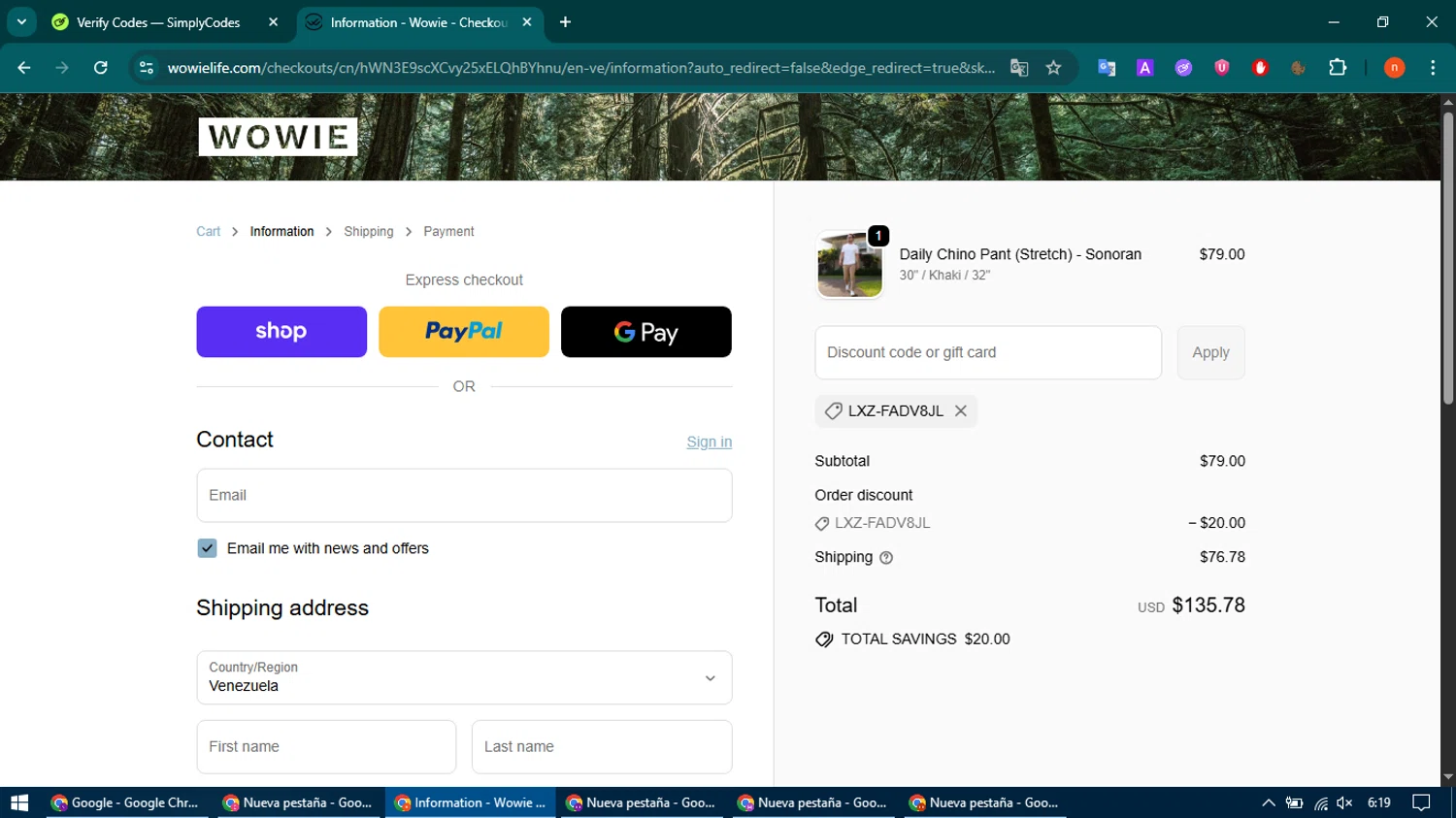Click the muted volume tray icon

1345,802
